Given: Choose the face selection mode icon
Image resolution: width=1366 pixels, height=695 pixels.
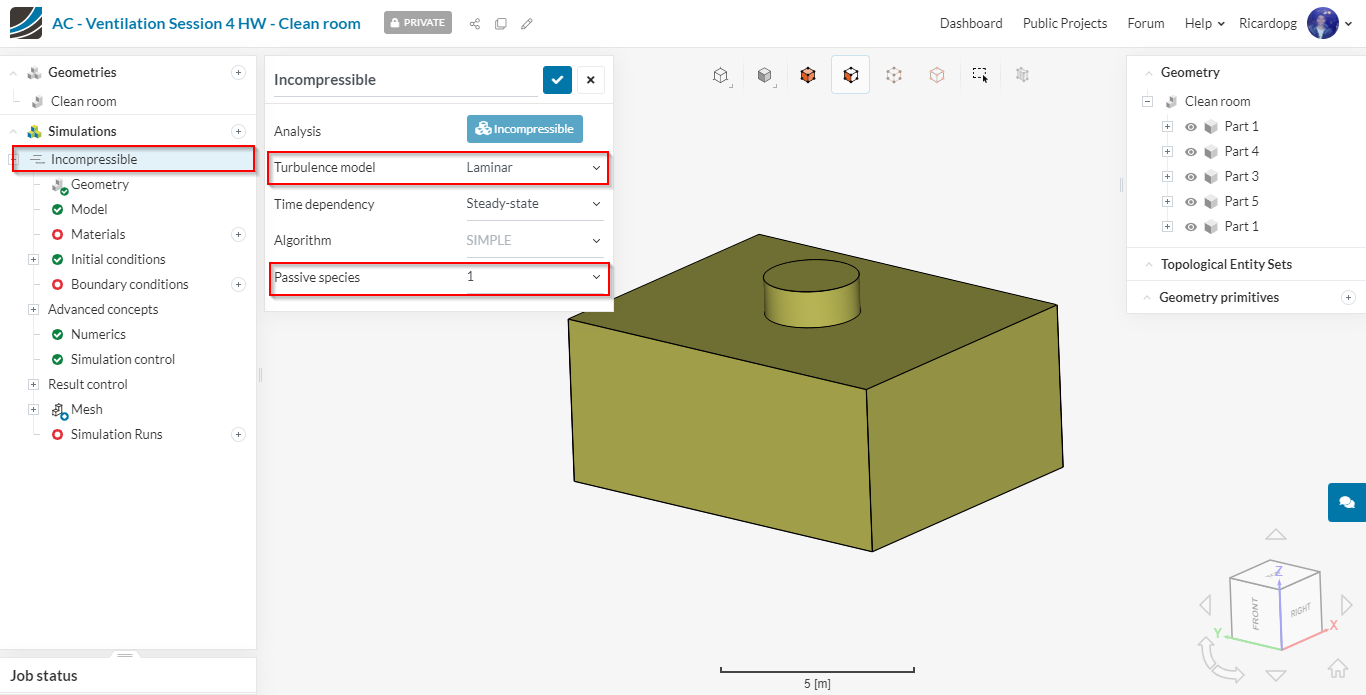Looking at the screenshot, I should click(850, 75).
